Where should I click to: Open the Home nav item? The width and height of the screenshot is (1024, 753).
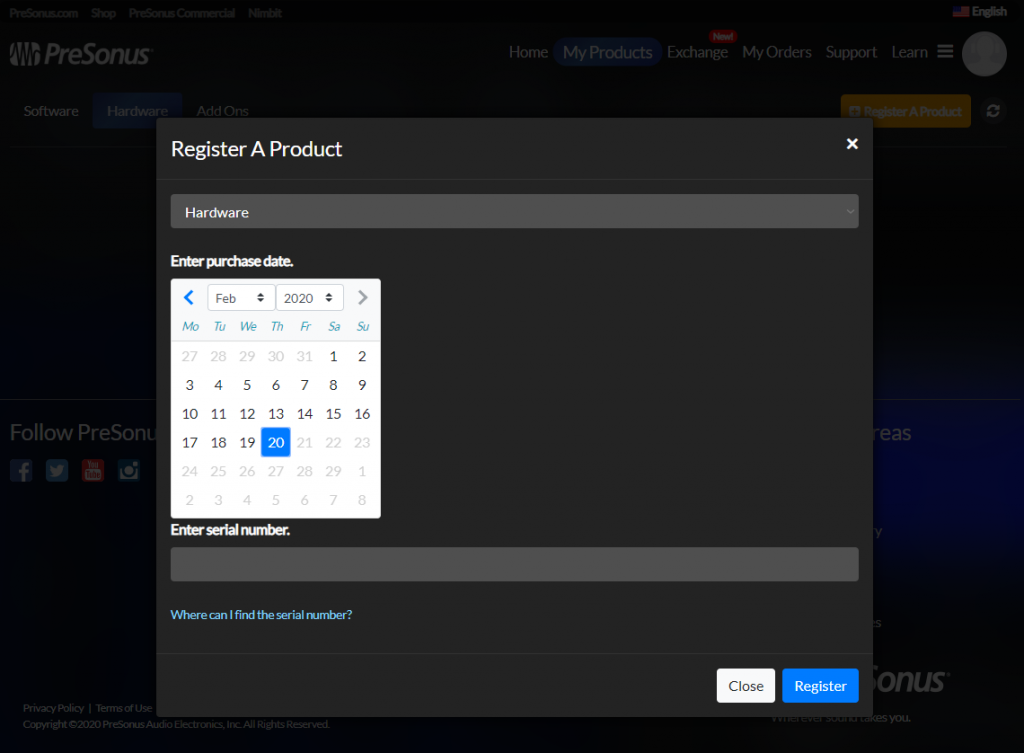(528, 52)
